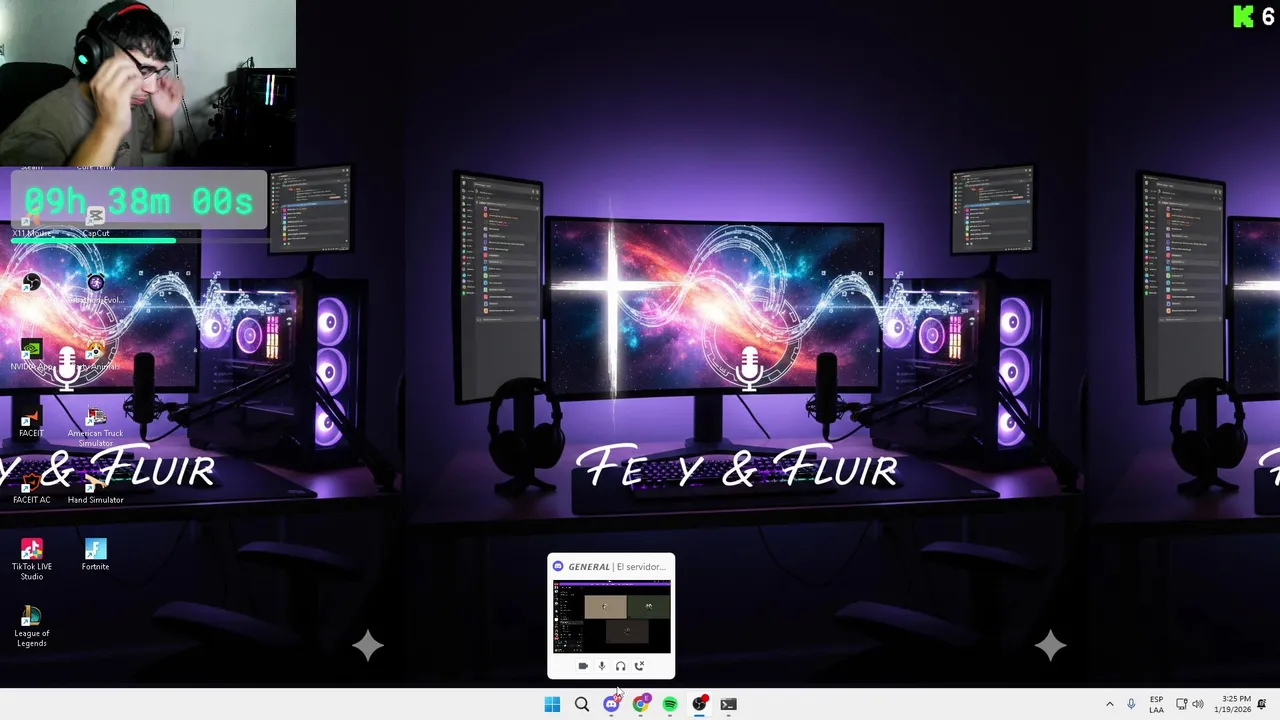1280x720 pixels.
Task: Show hidden system tray icons
Action: (1109, 704)
